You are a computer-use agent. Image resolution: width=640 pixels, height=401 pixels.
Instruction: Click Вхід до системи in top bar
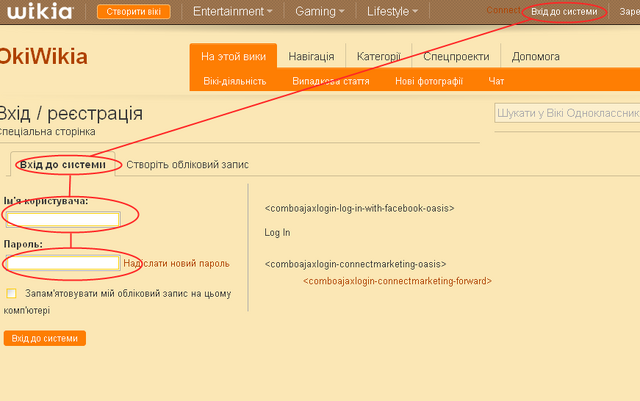coord(564,12)
